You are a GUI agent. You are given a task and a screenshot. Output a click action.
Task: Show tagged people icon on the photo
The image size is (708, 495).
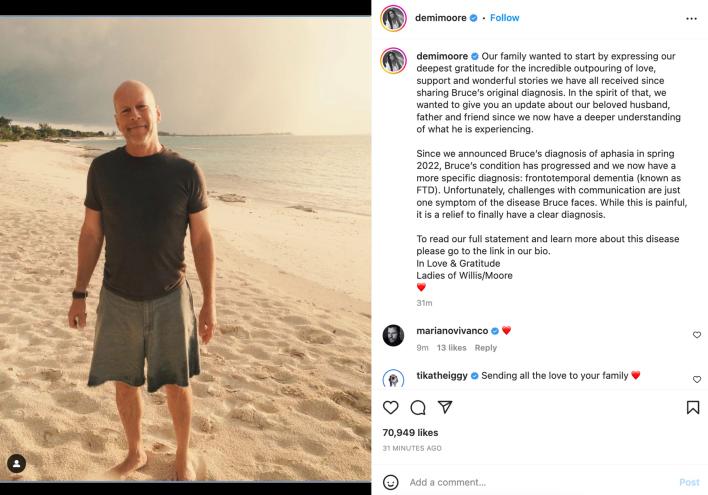click(17, 463)
